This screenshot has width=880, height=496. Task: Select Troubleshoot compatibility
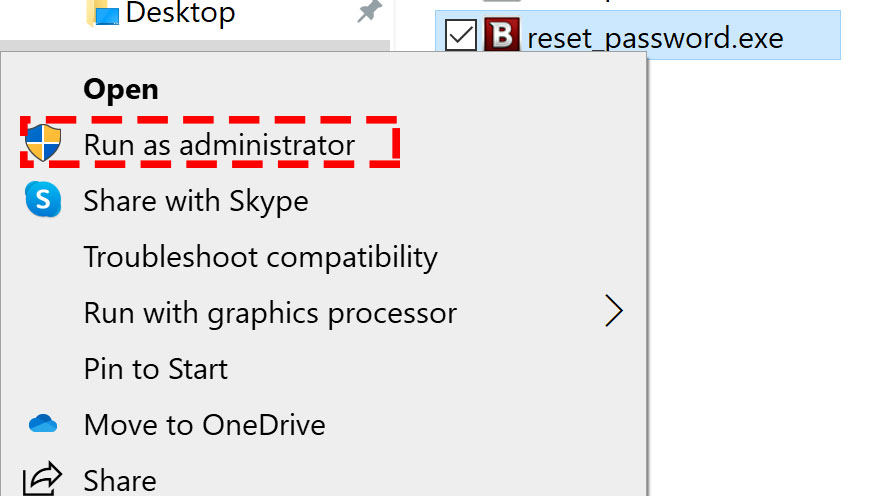pos(260,257)
